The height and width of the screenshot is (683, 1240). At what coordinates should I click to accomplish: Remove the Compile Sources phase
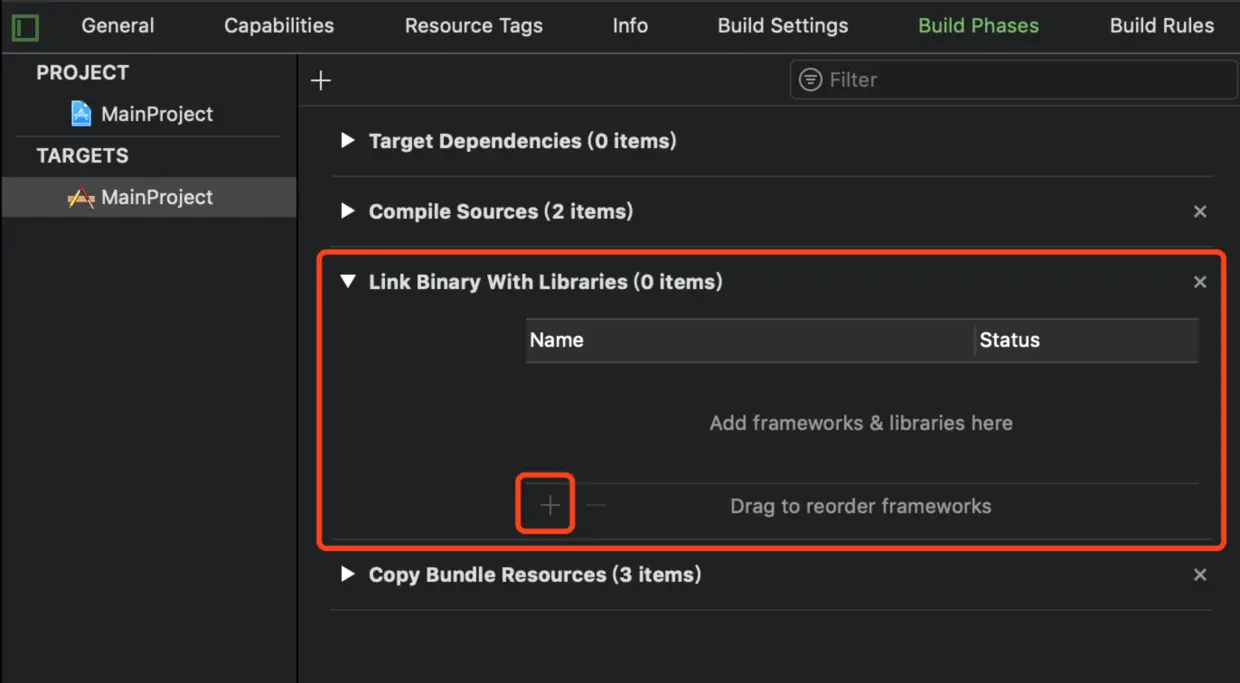coord(1200,212)
